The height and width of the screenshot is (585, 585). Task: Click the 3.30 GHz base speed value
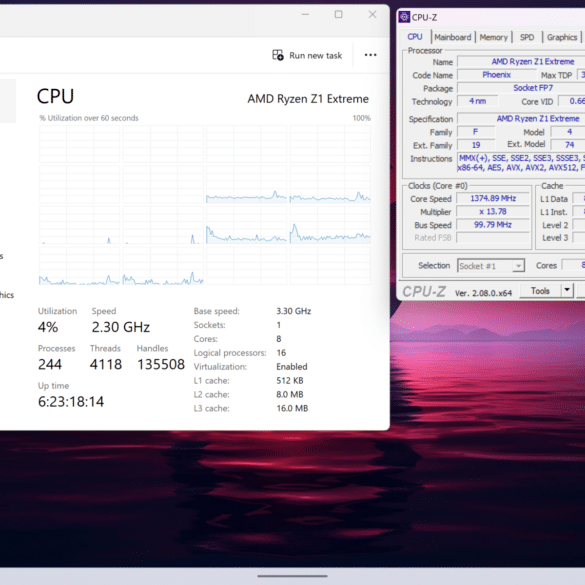coord(294,311)
